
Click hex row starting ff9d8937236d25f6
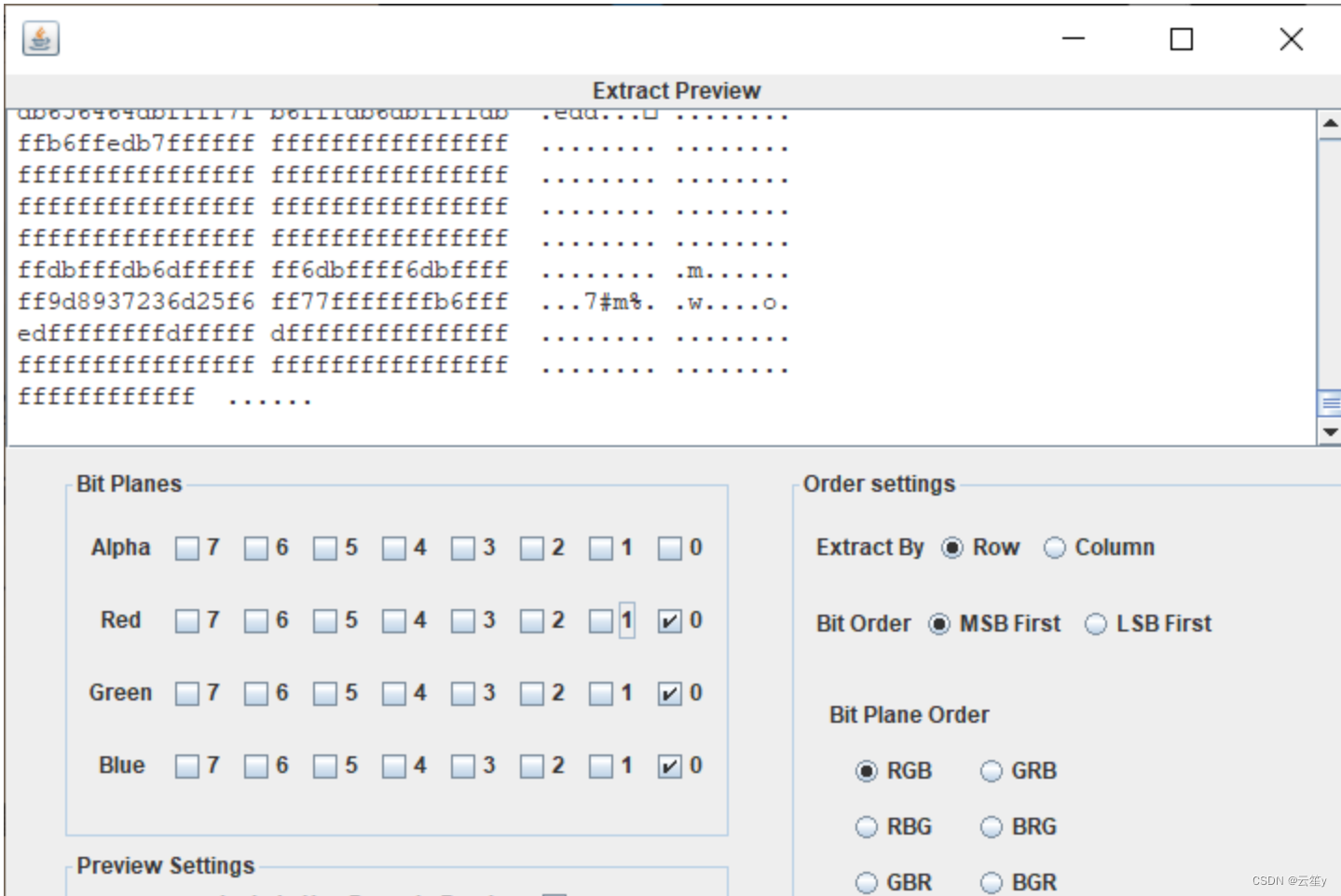tap(404, 303)
